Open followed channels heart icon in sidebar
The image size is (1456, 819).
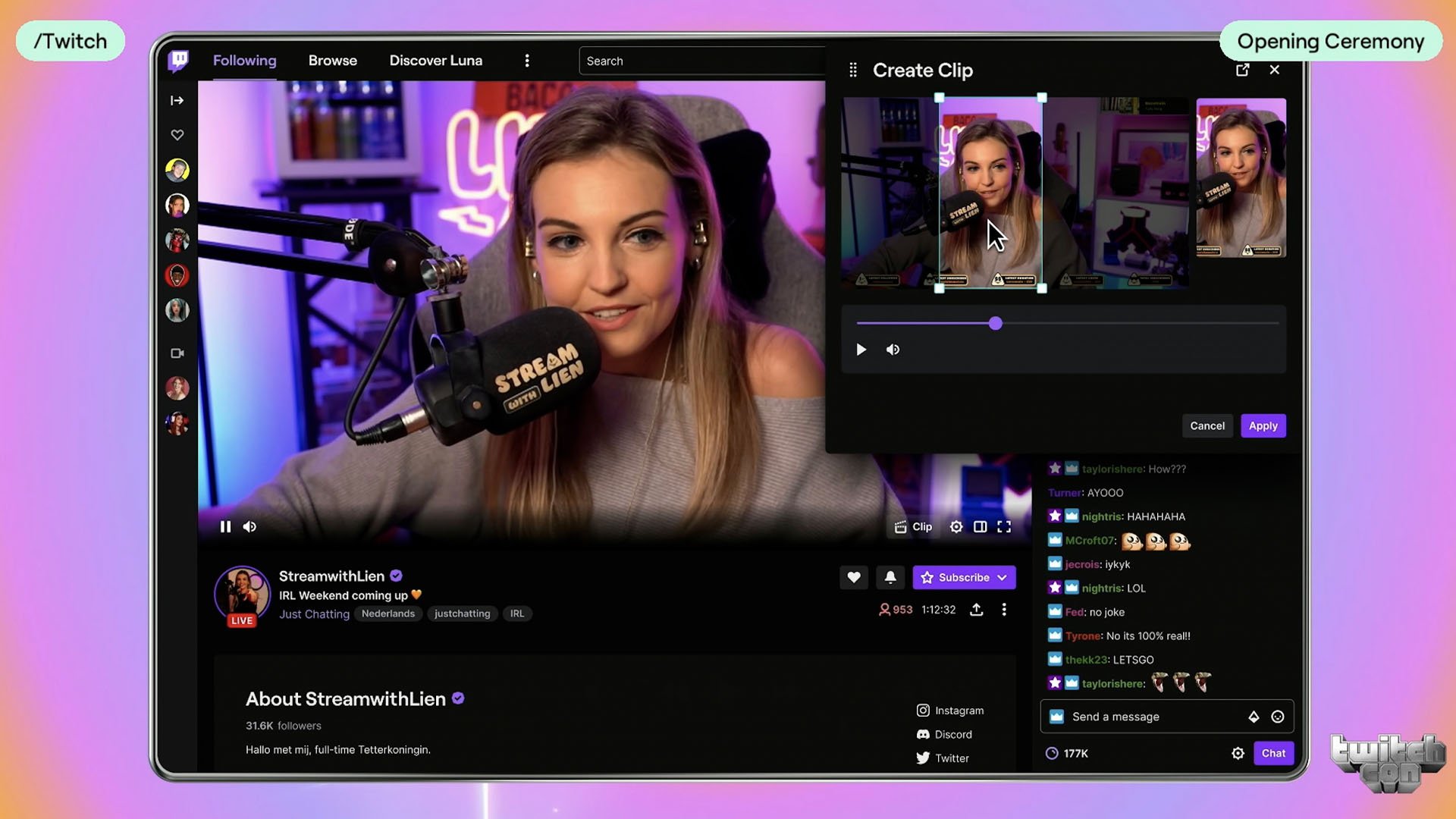(177, 135)
